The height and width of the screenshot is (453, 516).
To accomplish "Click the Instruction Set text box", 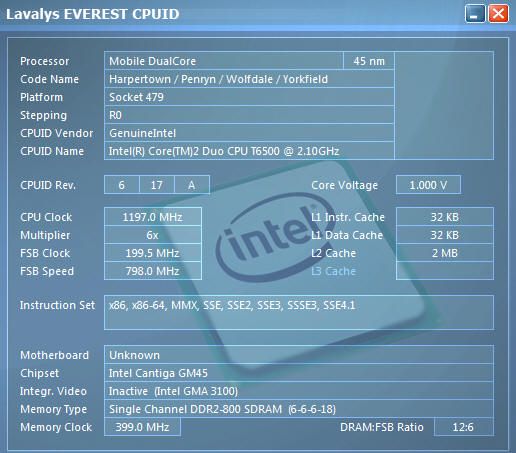I will point(299,312).
